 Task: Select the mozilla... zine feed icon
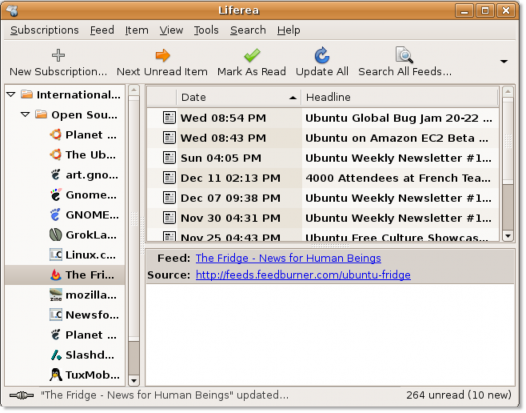tap(56, 295)
